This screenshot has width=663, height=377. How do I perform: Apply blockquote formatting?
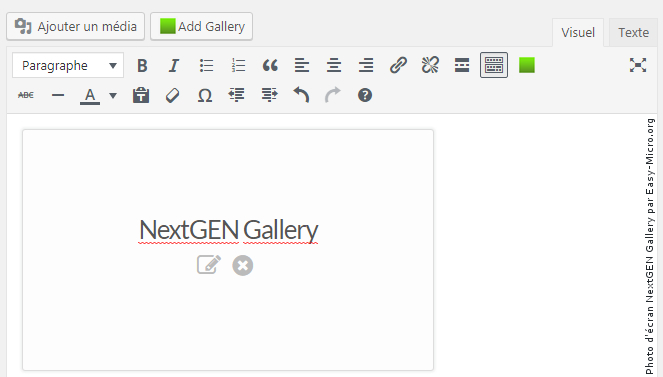pos(270,66)
